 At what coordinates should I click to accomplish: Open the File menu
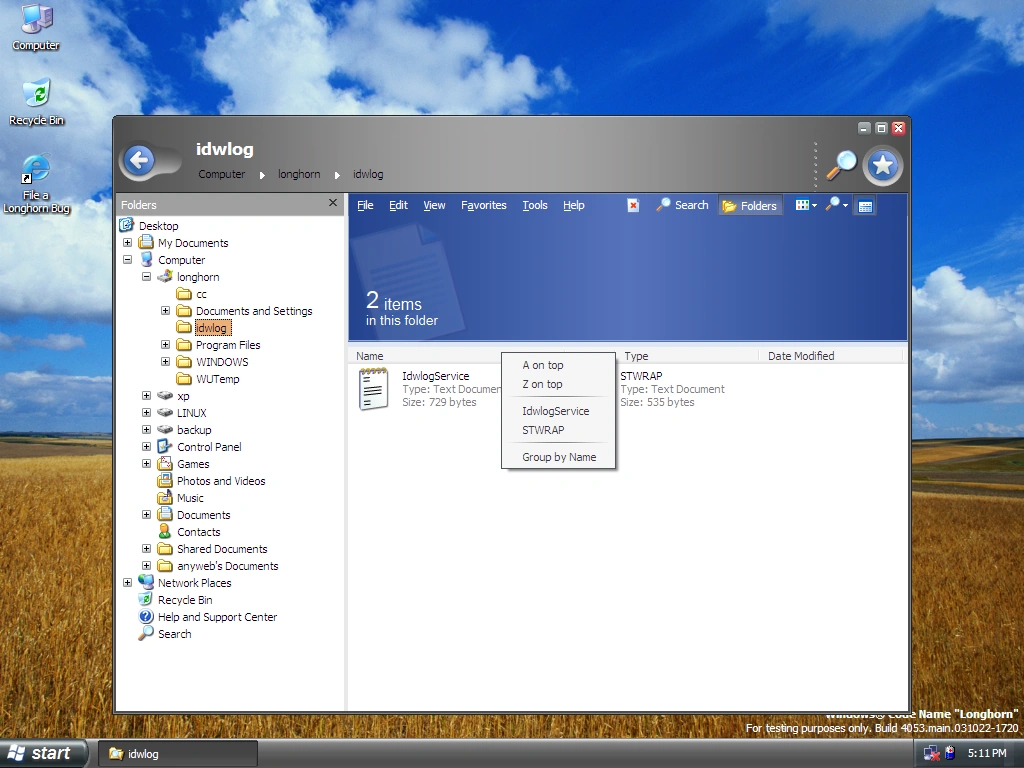click(x=365, y=205)
